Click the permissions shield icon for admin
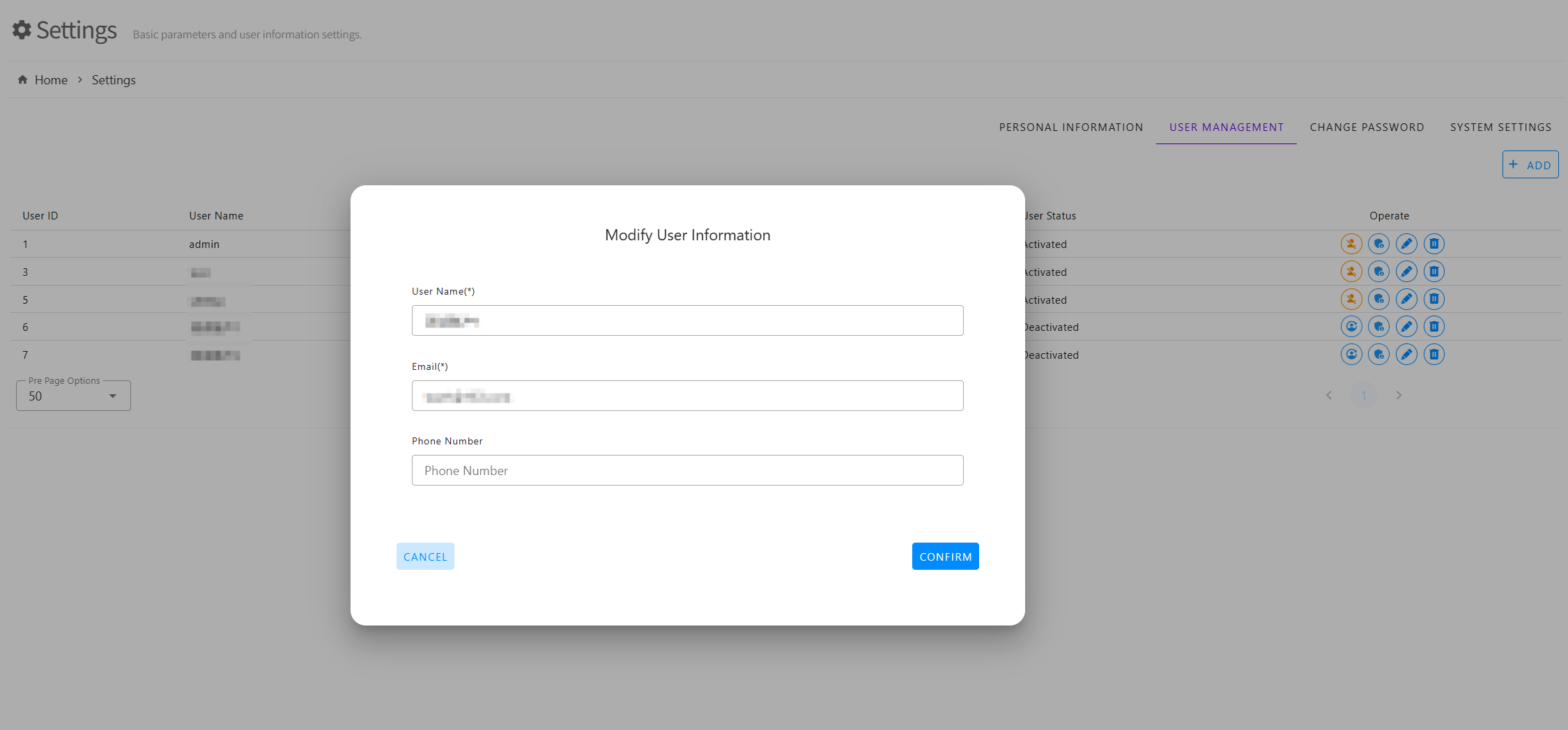1568x730 pixels. 1378,244
